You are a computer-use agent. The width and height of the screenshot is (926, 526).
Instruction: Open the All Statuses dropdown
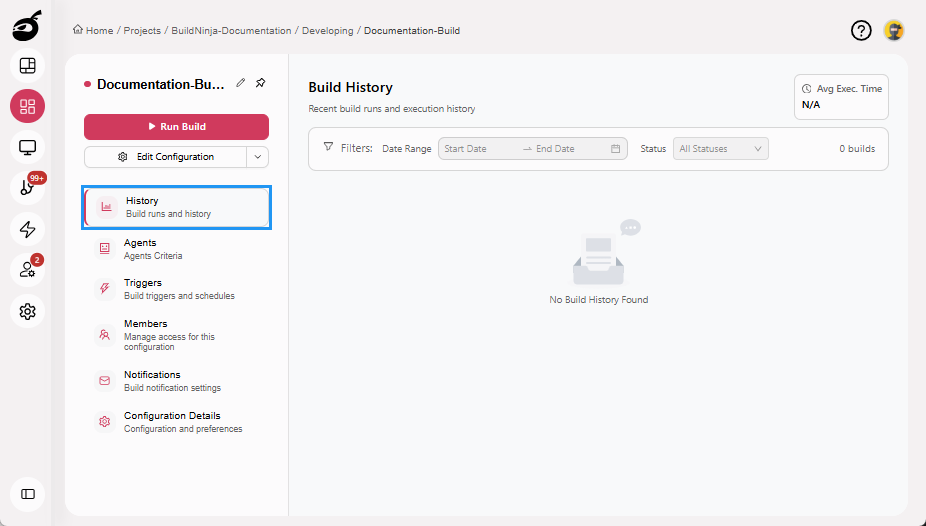720,149
